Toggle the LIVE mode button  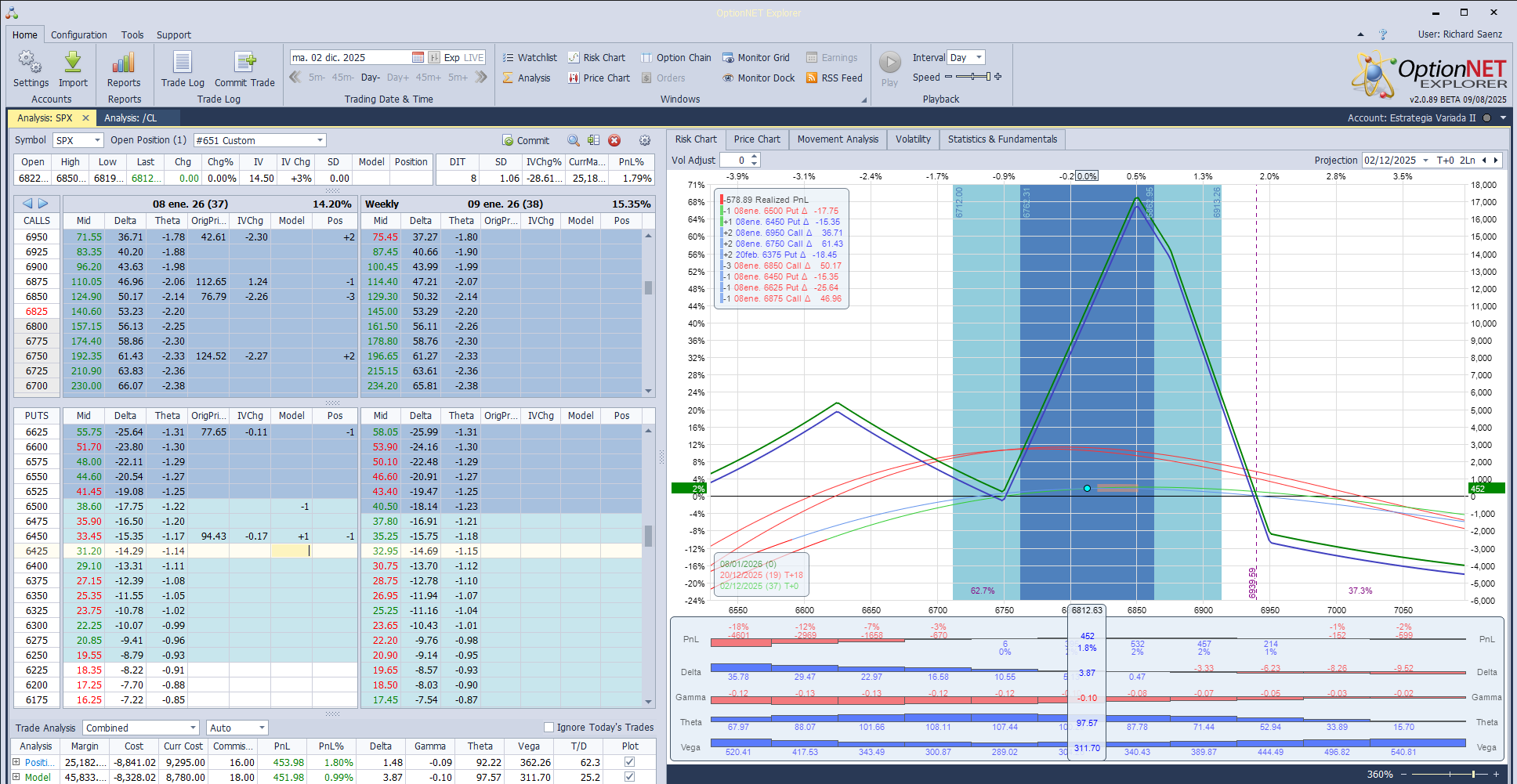[474, 57]
